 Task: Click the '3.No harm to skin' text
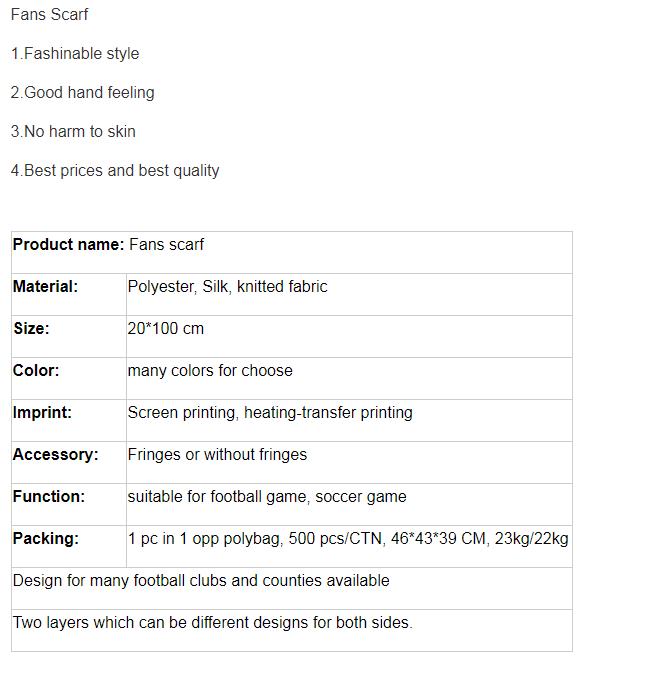(x=73, y=131)
